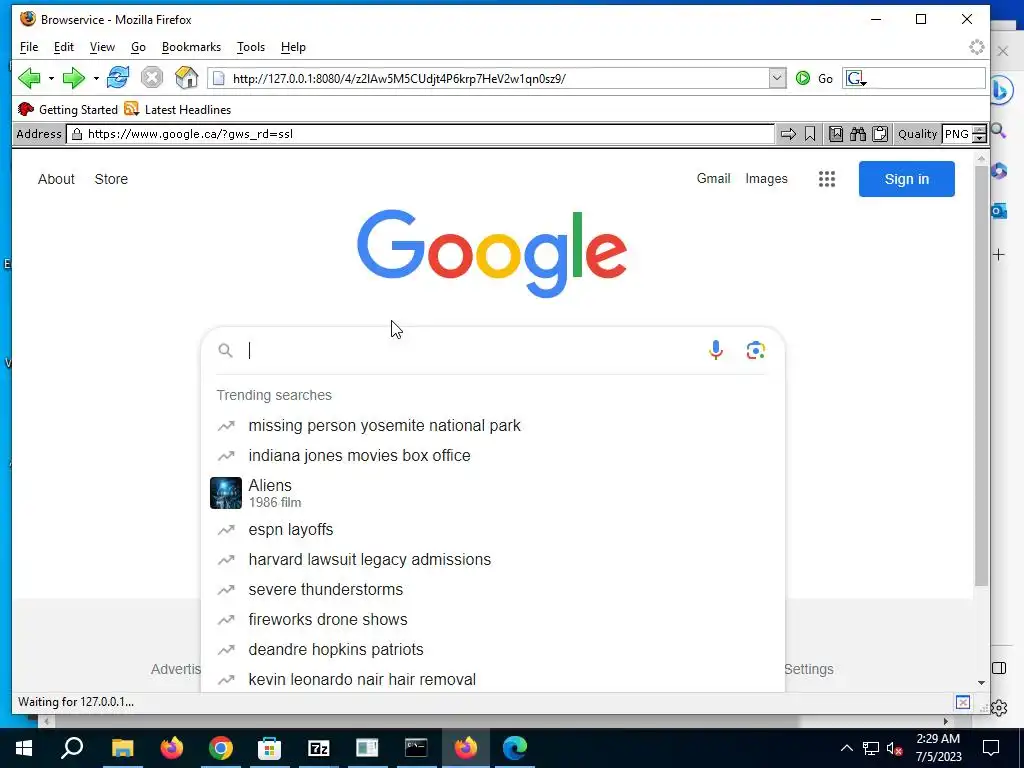Click the Browservice Address field

421,134
